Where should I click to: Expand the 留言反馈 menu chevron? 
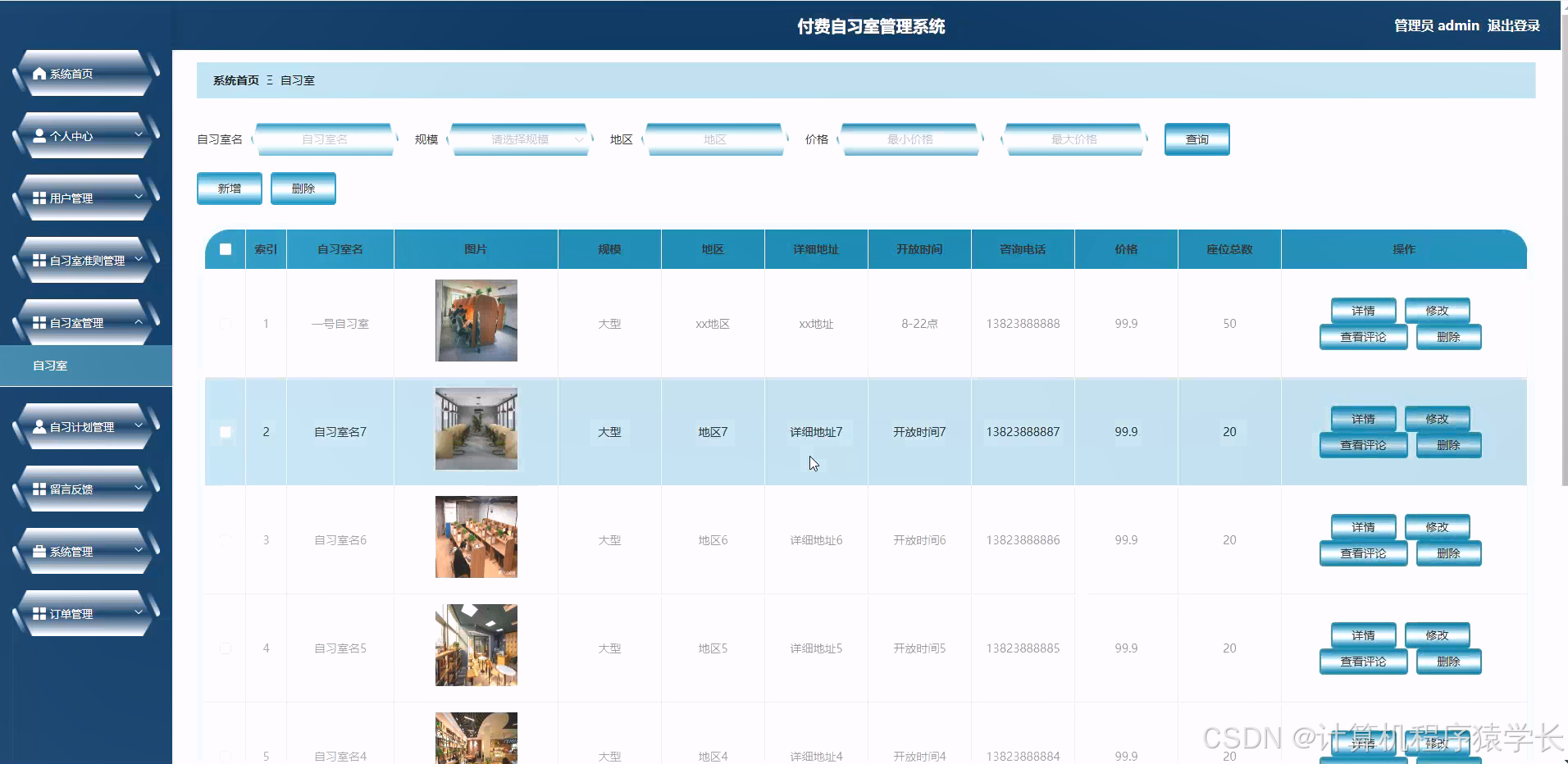(x=139, y=488)
